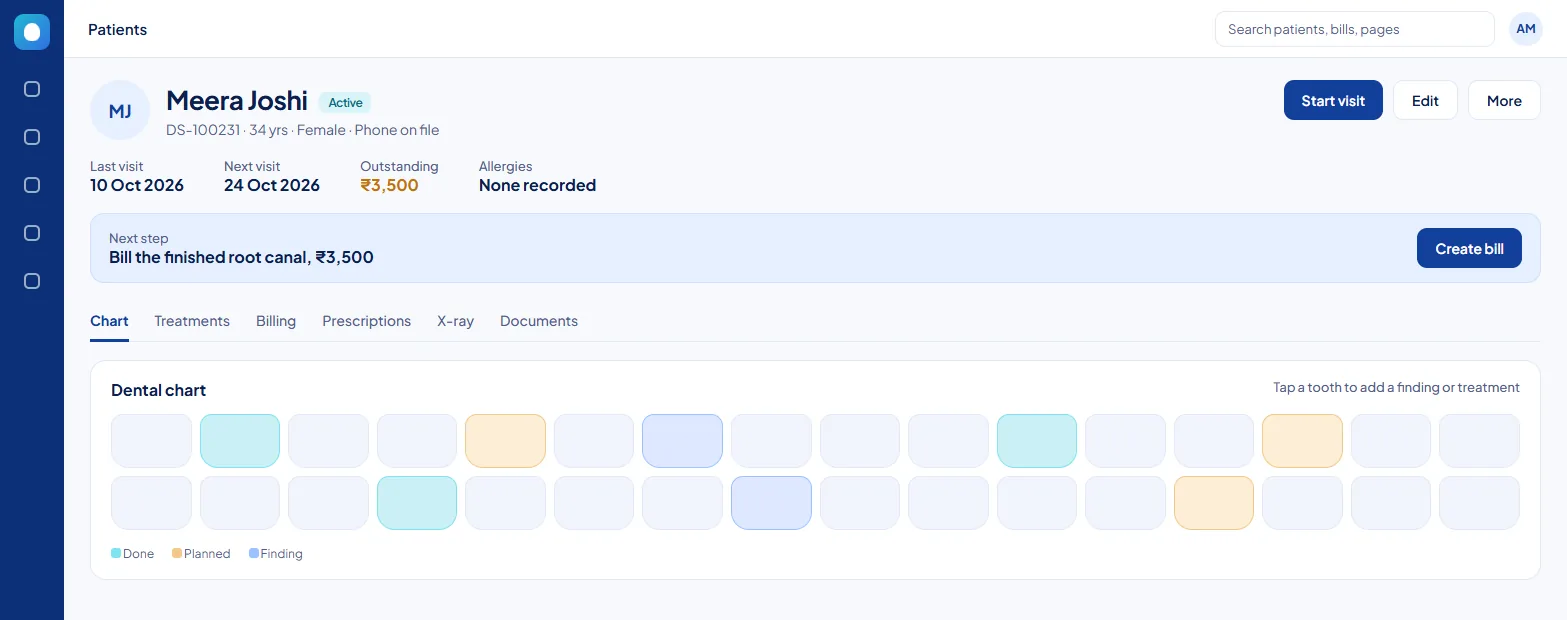Click the Edit button
The width and height of the screenshot is (1567, 620).
point(1425,100)
